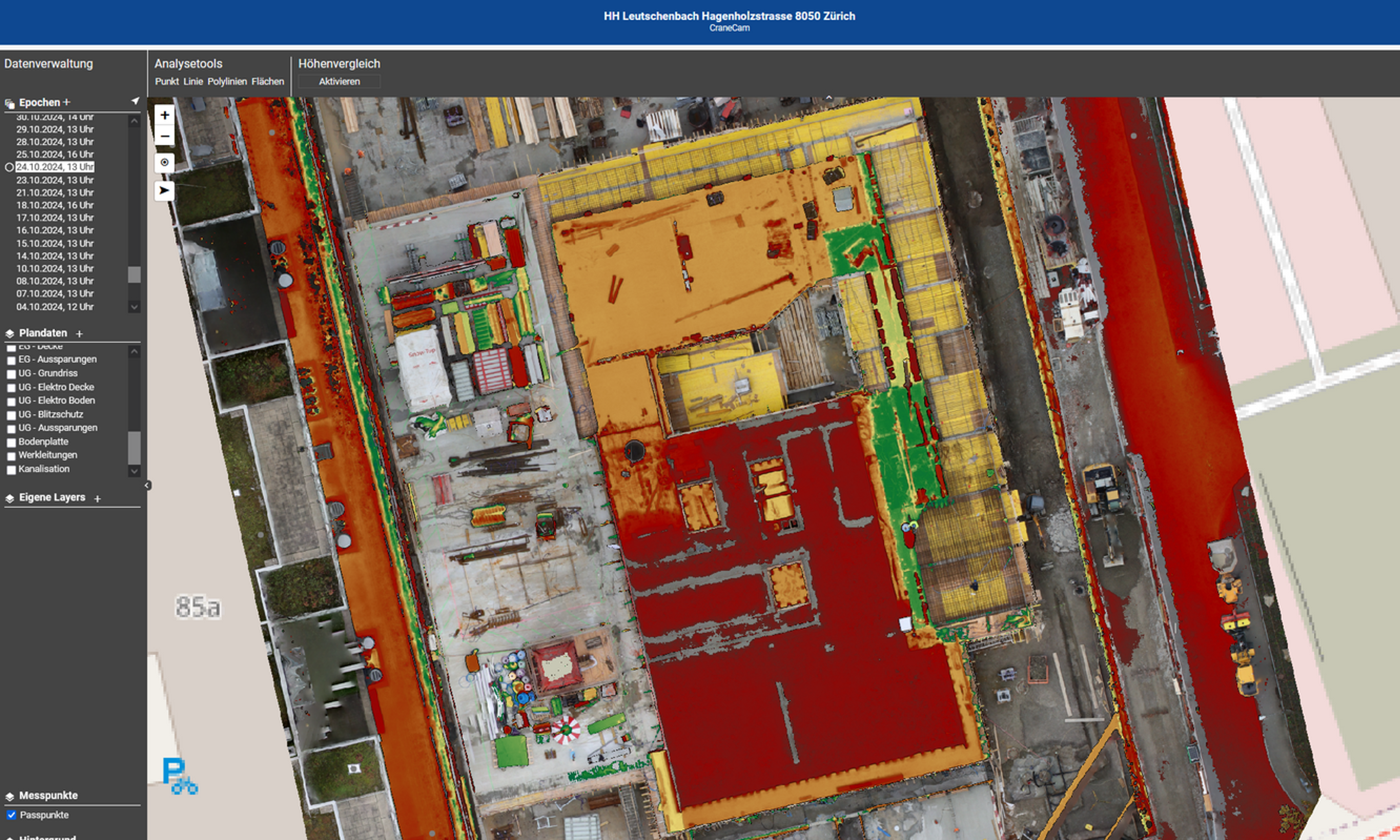This screenshot has width=1400, height=840.
Task: Add Plandaten layer with plus icon
Action: click(79, 334)
